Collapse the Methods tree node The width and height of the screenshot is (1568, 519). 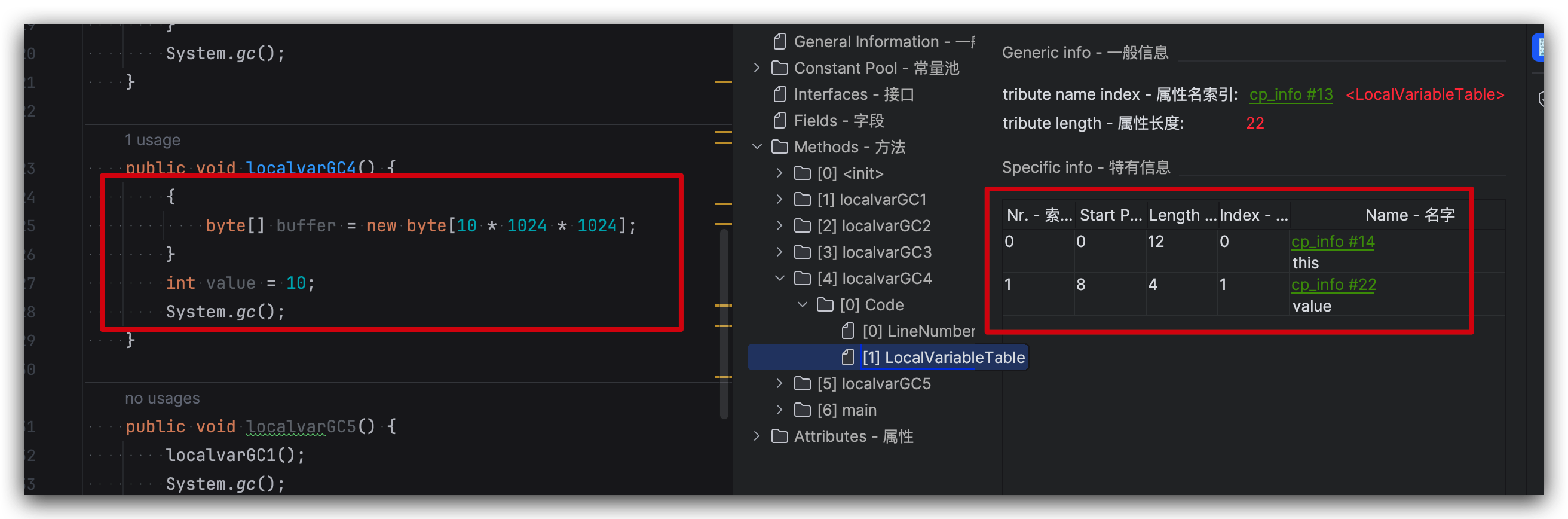tap(757, 147)
